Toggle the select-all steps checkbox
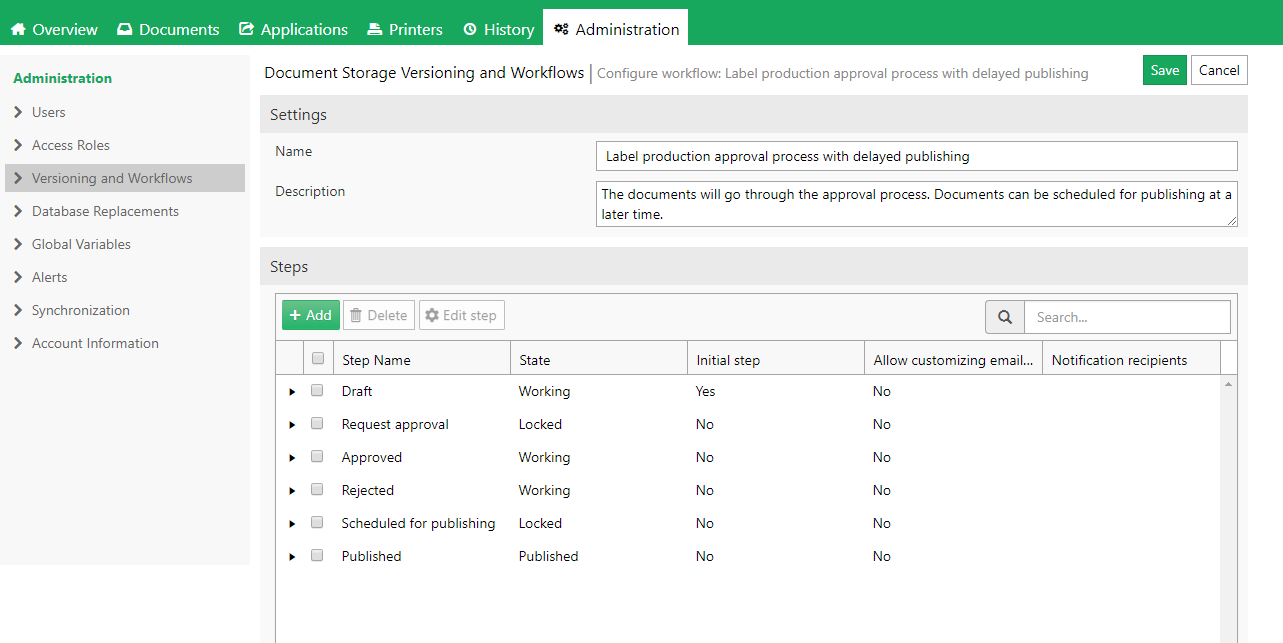 [x=318, y=358]
